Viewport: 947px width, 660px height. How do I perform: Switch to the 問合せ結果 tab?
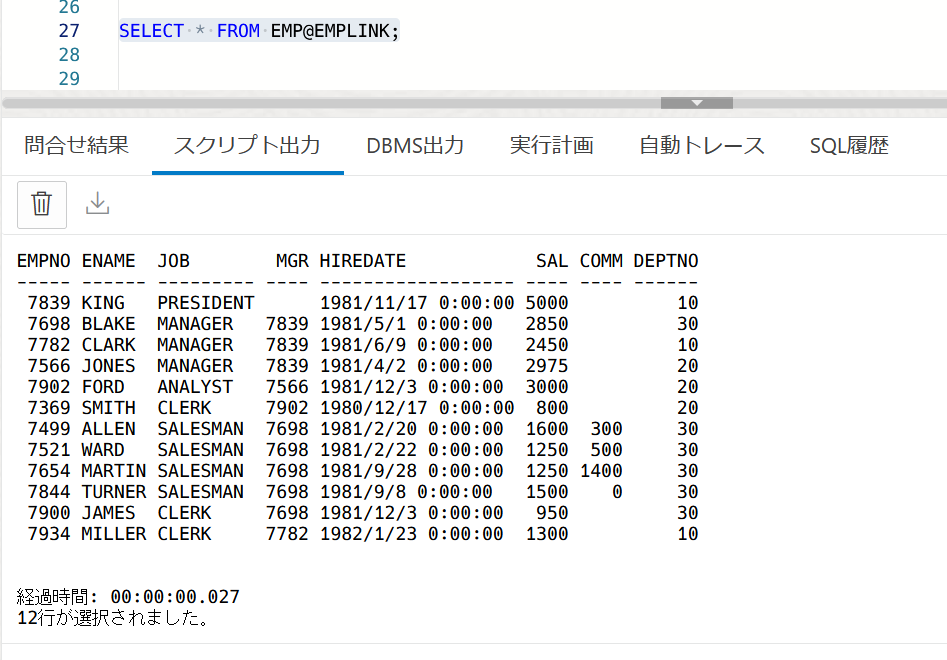pyautogui.click(x=74, y=145)
